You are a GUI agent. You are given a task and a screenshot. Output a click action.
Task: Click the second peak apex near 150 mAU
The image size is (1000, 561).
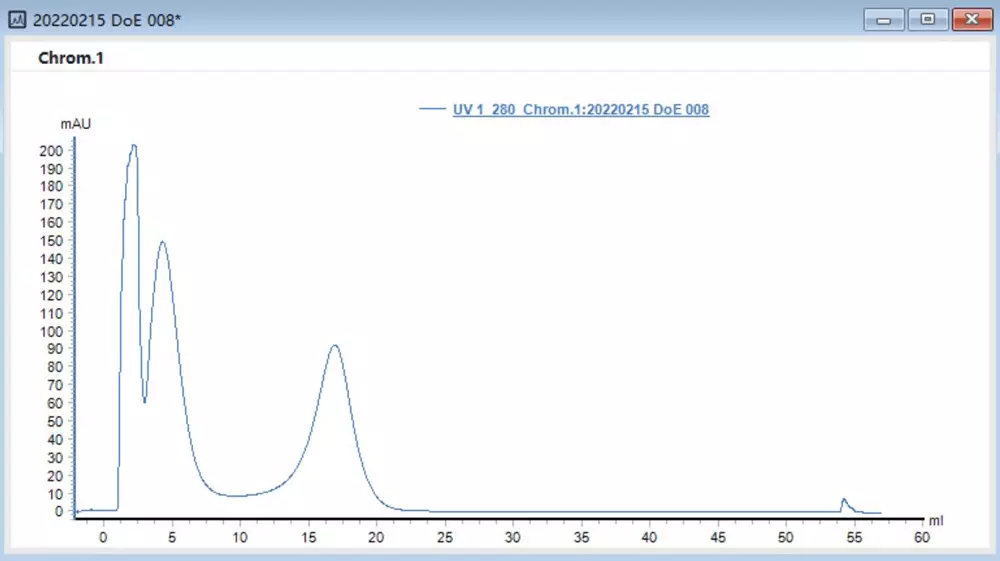point(162,242)
